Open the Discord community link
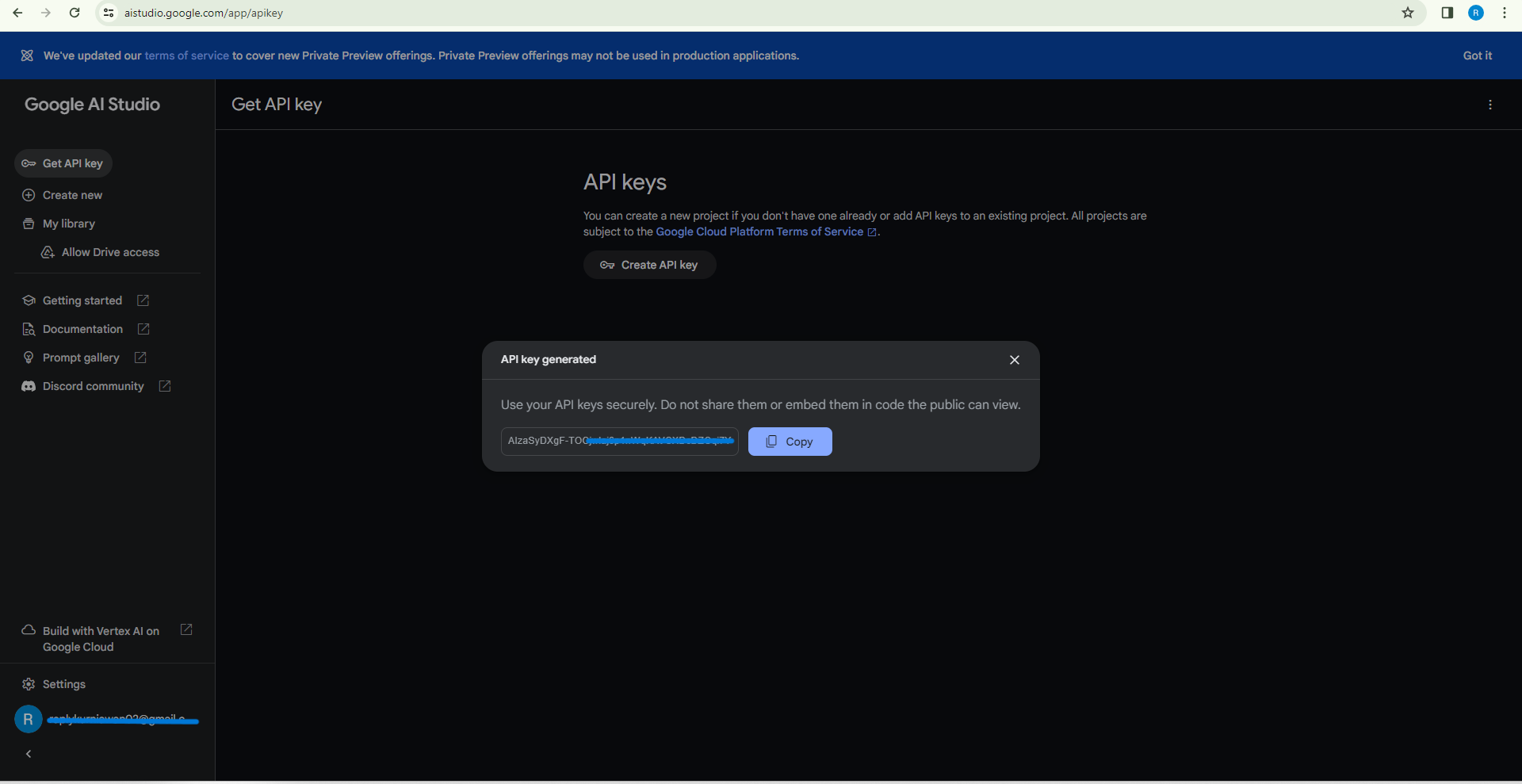1522x784 pixels. (x=90, y=386)
